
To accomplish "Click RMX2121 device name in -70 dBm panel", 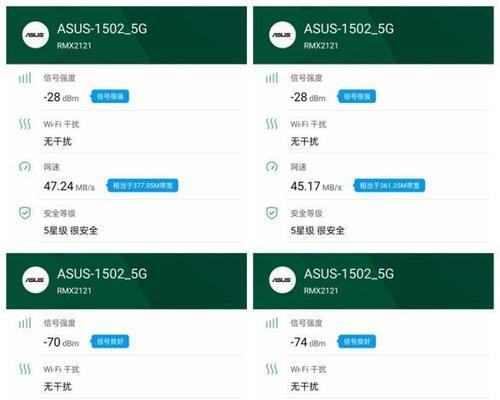I will [x=74, y=291].
